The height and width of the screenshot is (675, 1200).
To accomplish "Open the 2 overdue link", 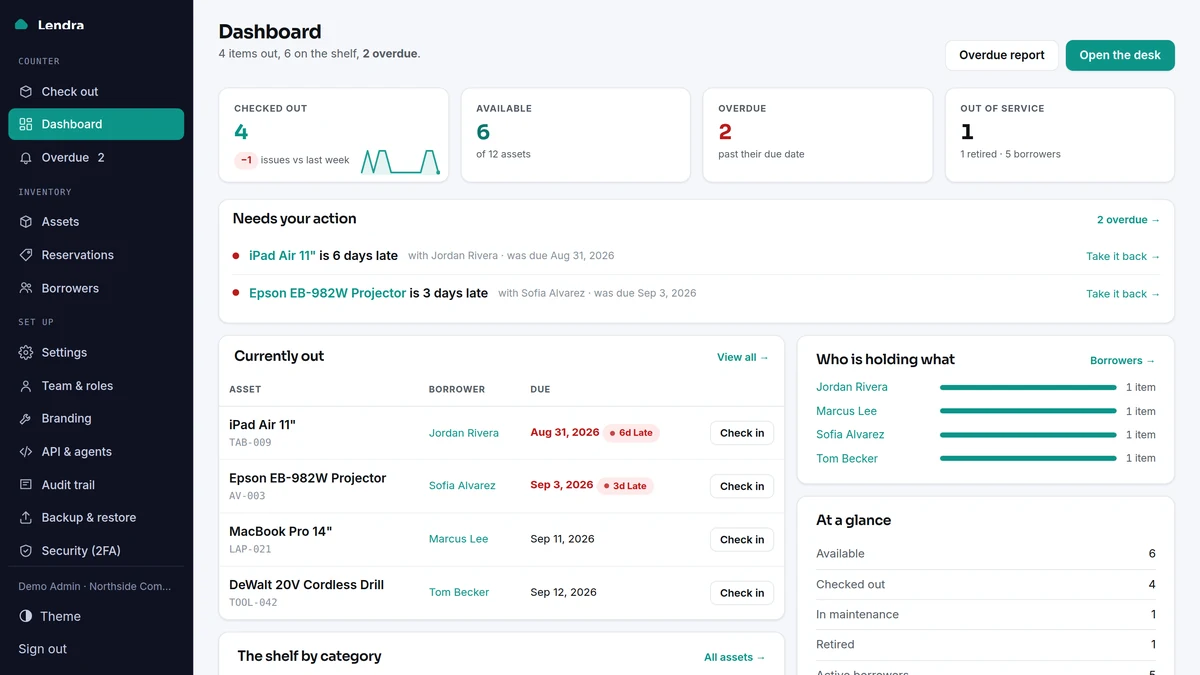I will [x=1128, y=220].
